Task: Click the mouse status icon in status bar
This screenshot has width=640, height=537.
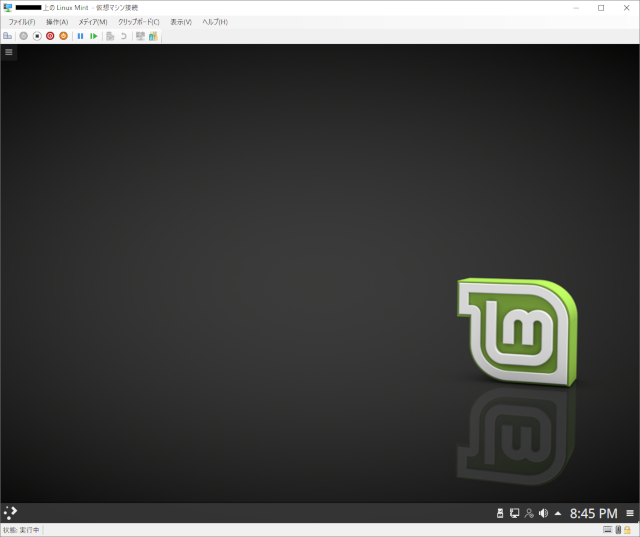Action: (x=618, y=530)
